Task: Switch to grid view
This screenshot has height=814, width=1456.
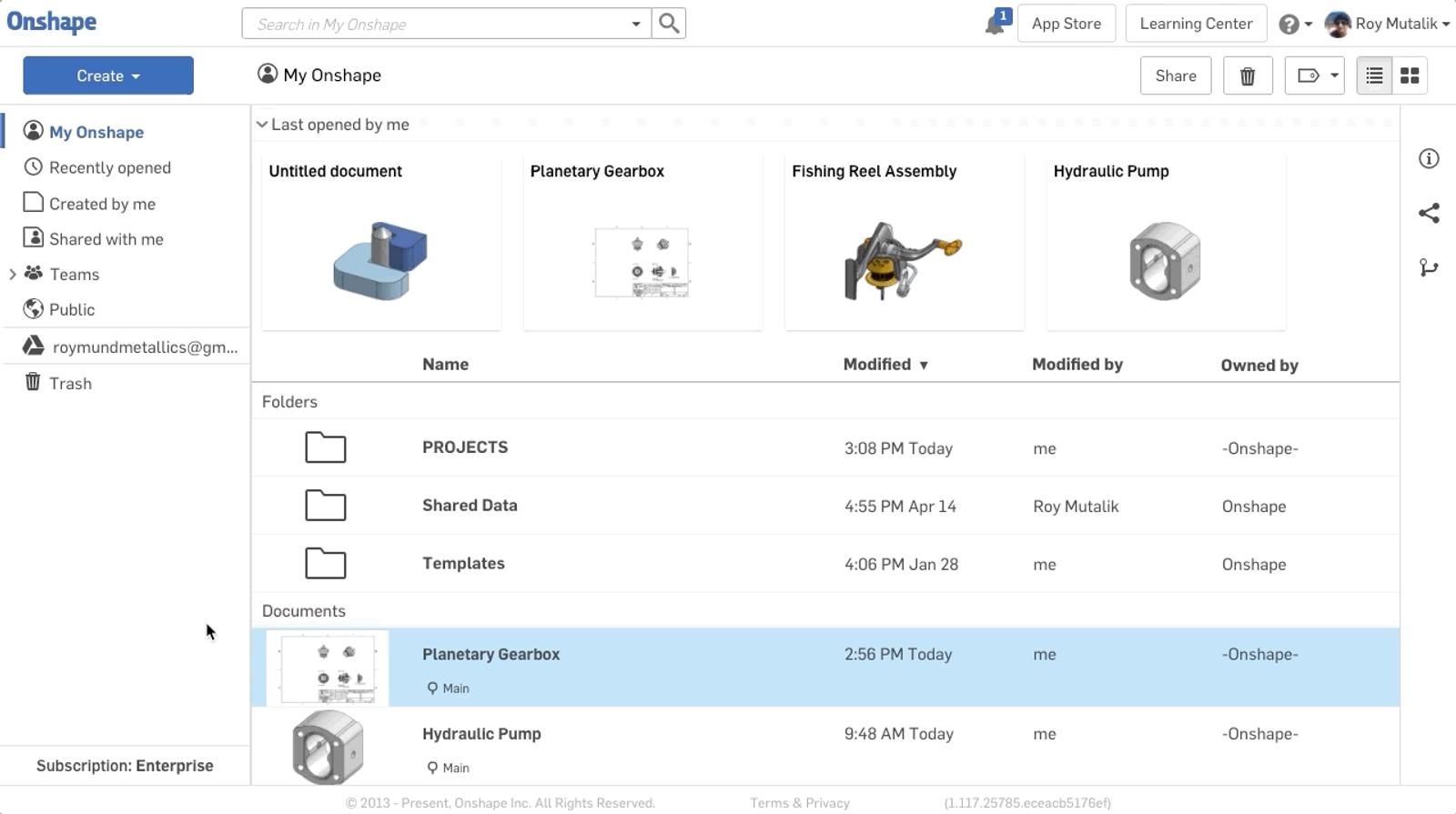Action: (x=1410, y=76)
